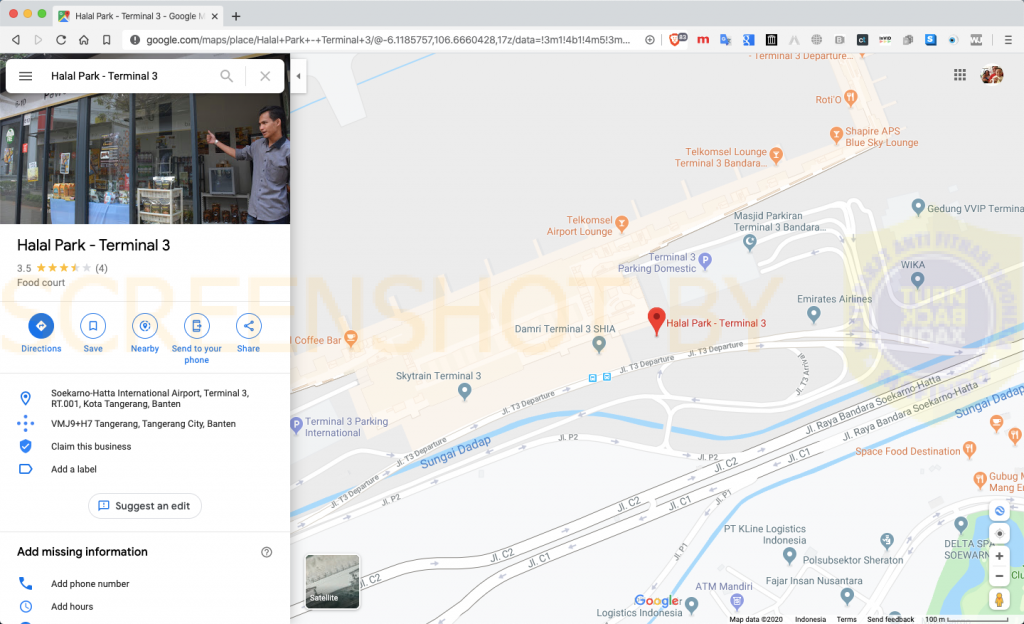Reload the page
The image size is (1024, 624).
click(x=61, y=40)
